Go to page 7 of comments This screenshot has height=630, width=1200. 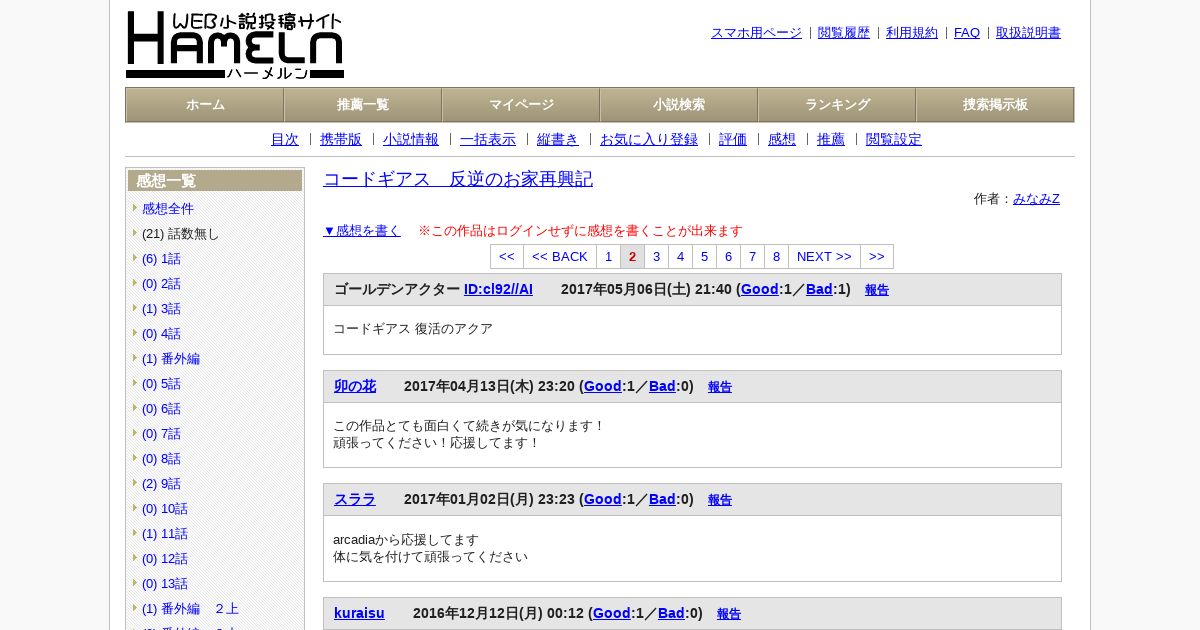pos(752,257)
